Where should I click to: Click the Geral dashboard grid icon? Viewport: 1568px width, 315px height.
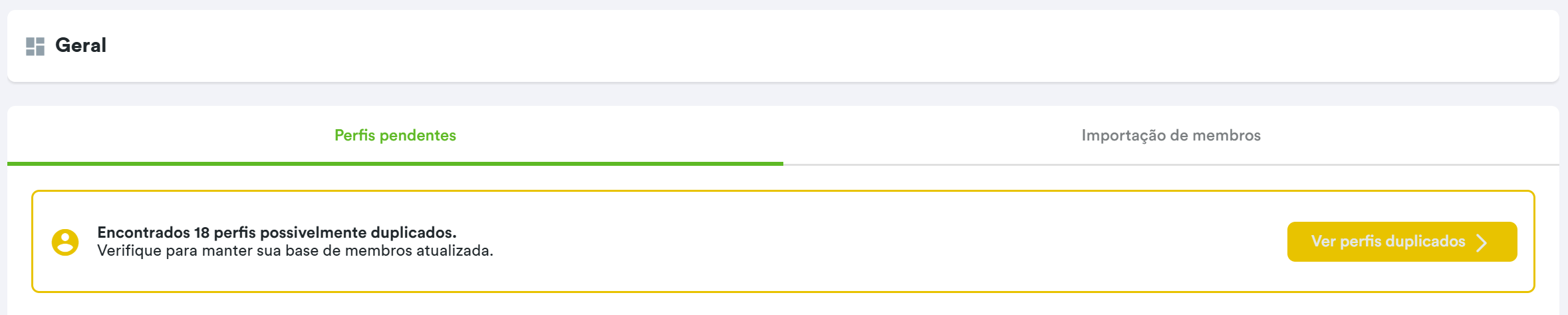35,46
